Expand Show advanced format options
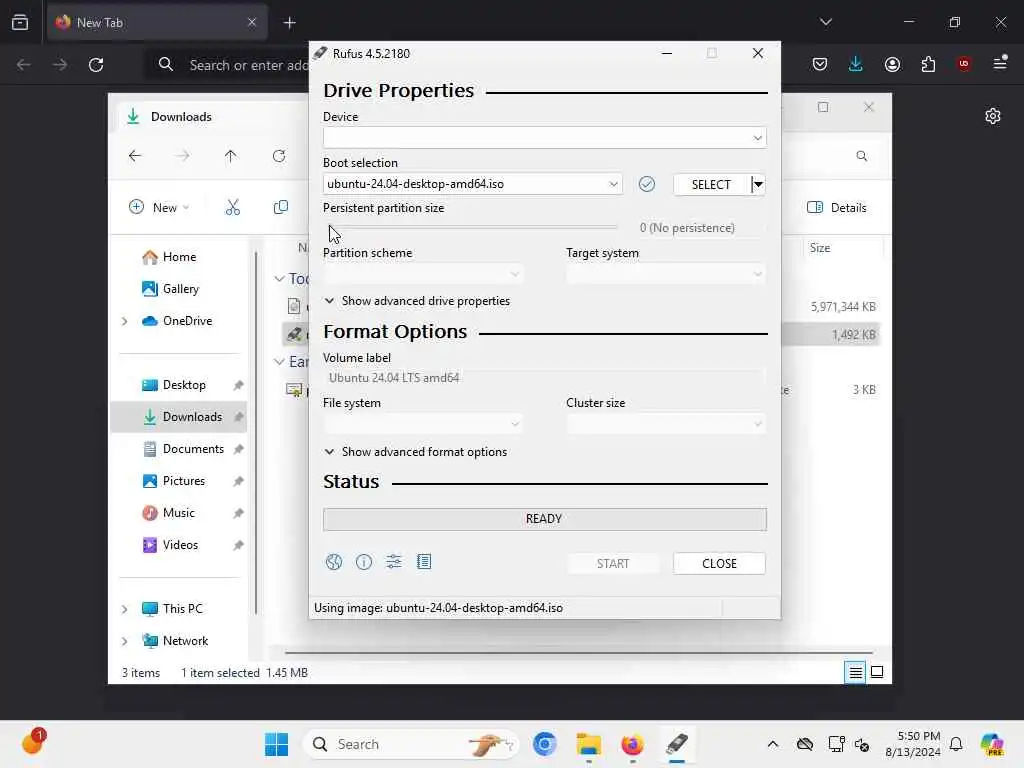1024x768 pixels. tap(415, 452)
